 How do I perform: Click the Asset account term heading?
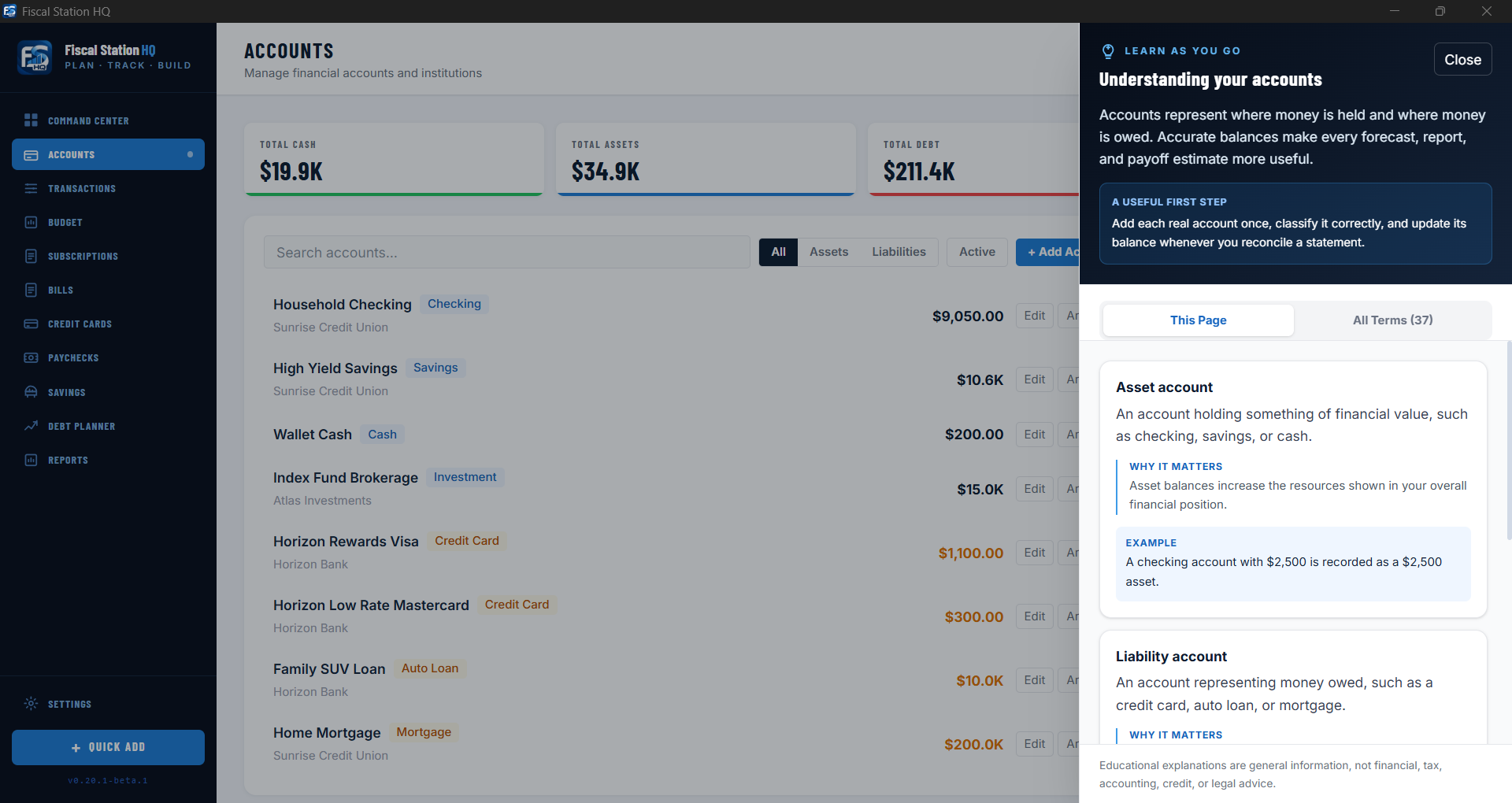(1164, 387)
